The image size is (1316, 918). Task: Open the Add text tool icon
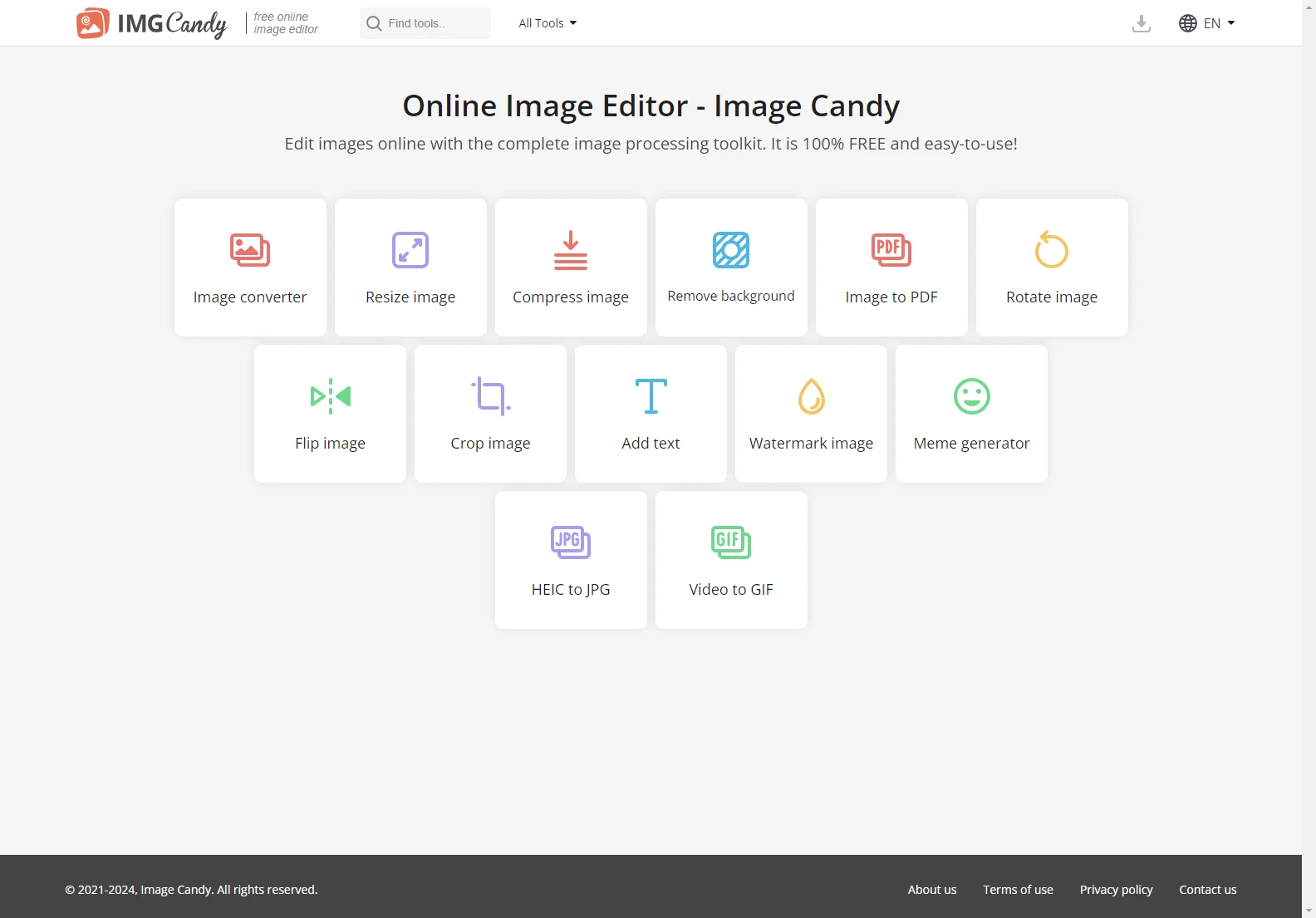pos(651,396)
